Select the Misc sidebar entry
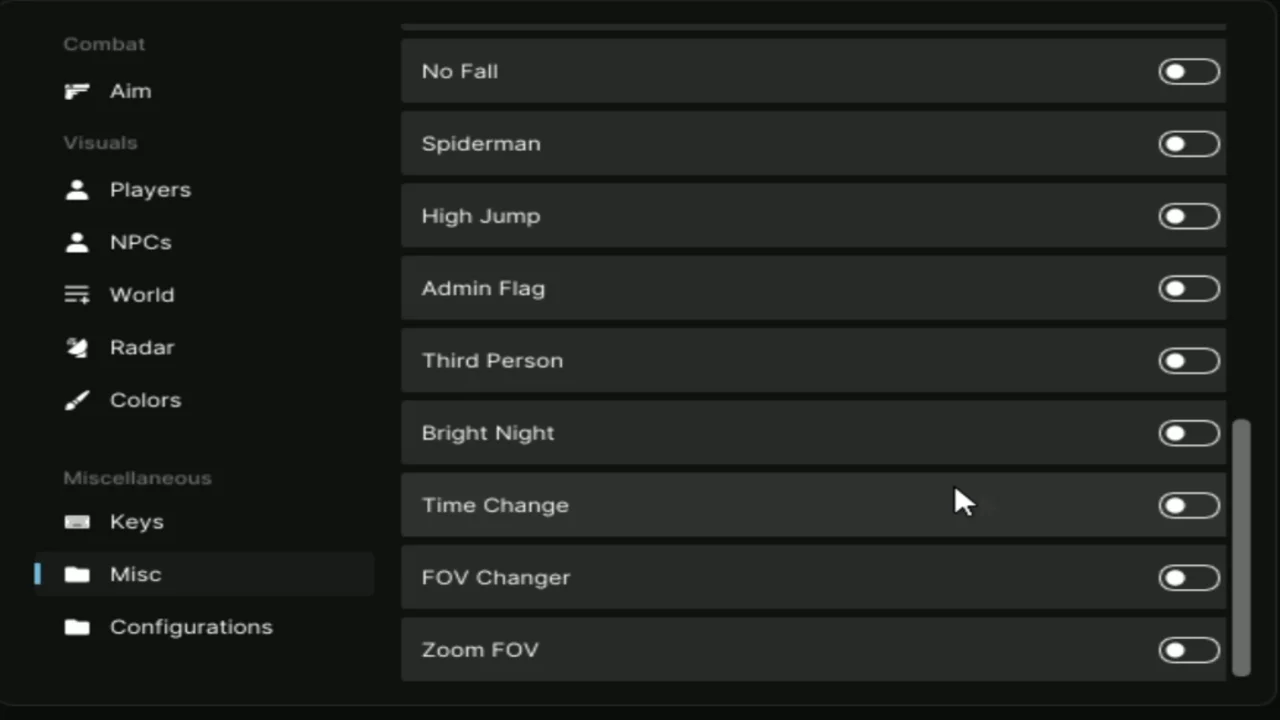Viewport: 1280px width, 720px height. click(x=205, y=574)
